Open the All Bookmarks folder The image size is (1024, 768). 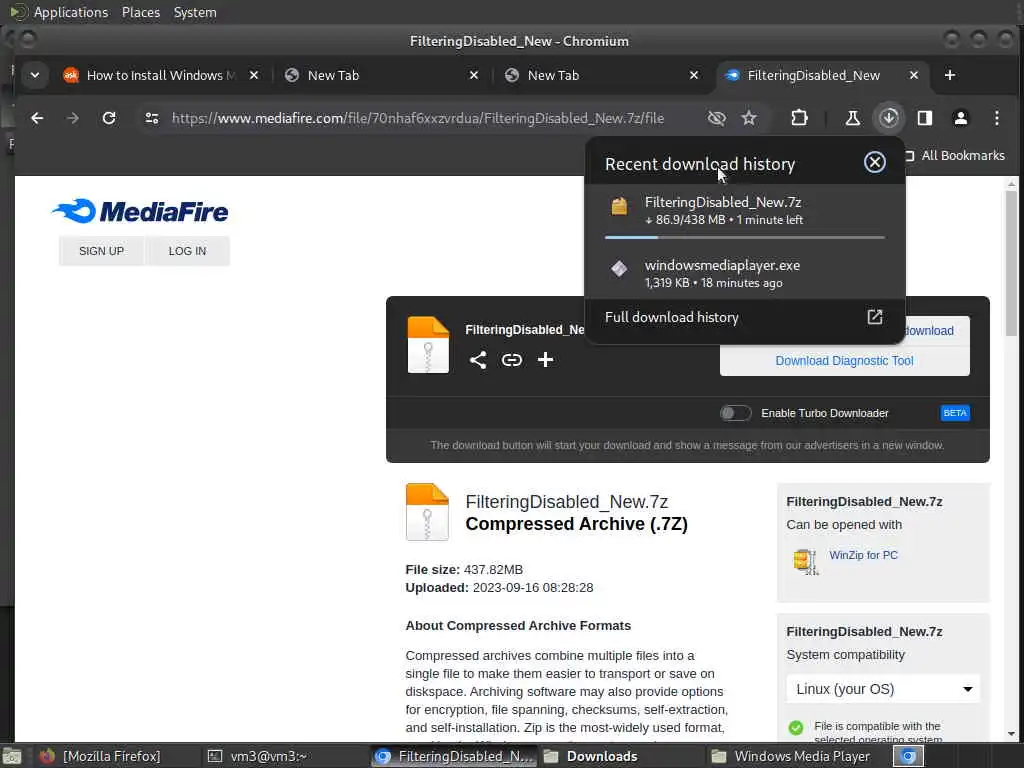(955, 155)
